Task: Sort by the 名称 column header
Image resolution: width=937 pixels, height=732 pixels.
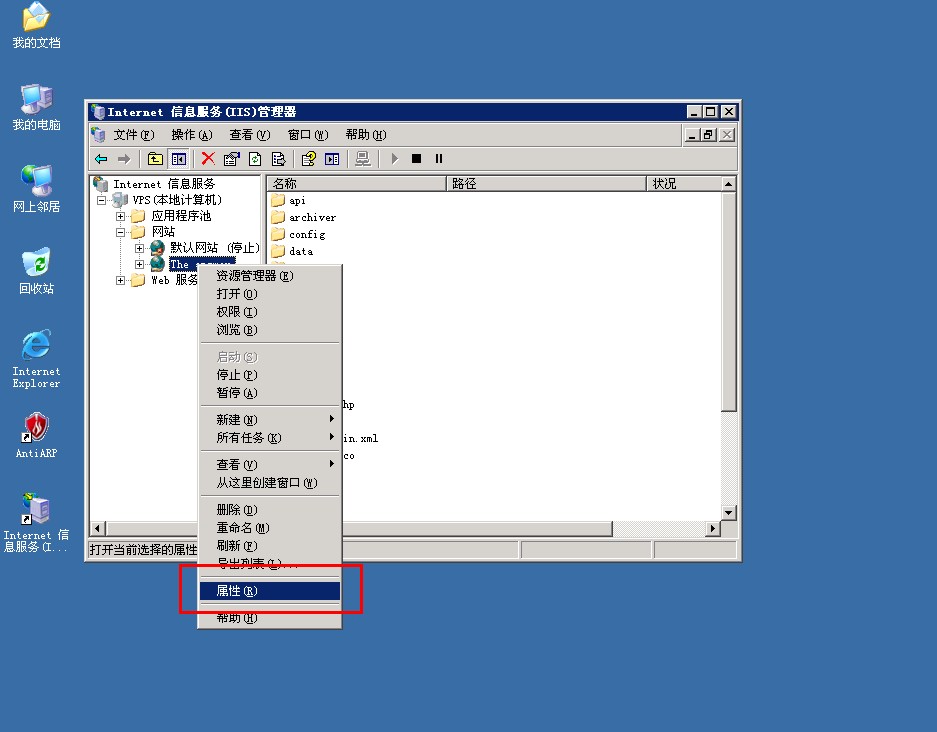Action: pyautogui.click(x=357, y=183)
